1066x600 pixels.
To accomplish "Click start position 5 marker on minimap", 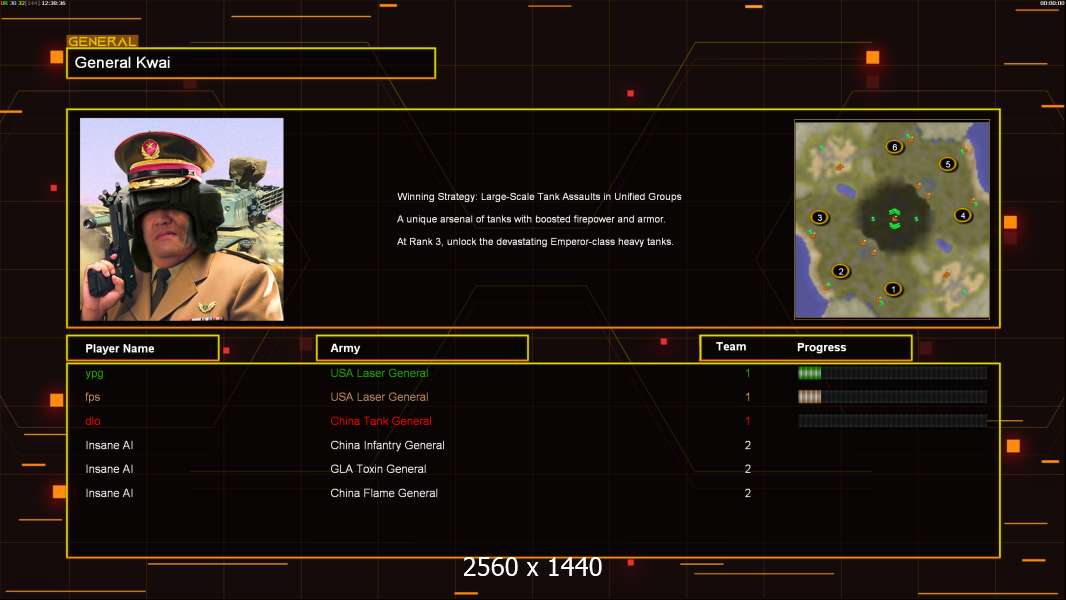I will 948,164.
